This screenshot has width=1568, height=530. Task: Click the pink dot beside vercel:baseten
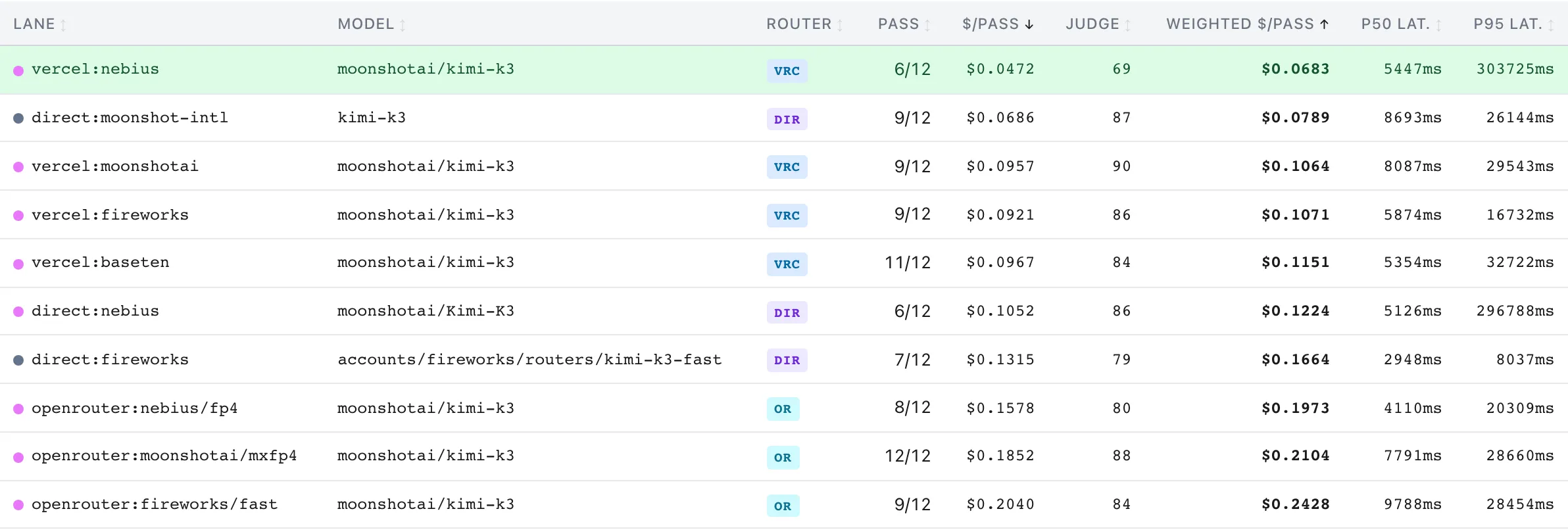pos(18,264)
